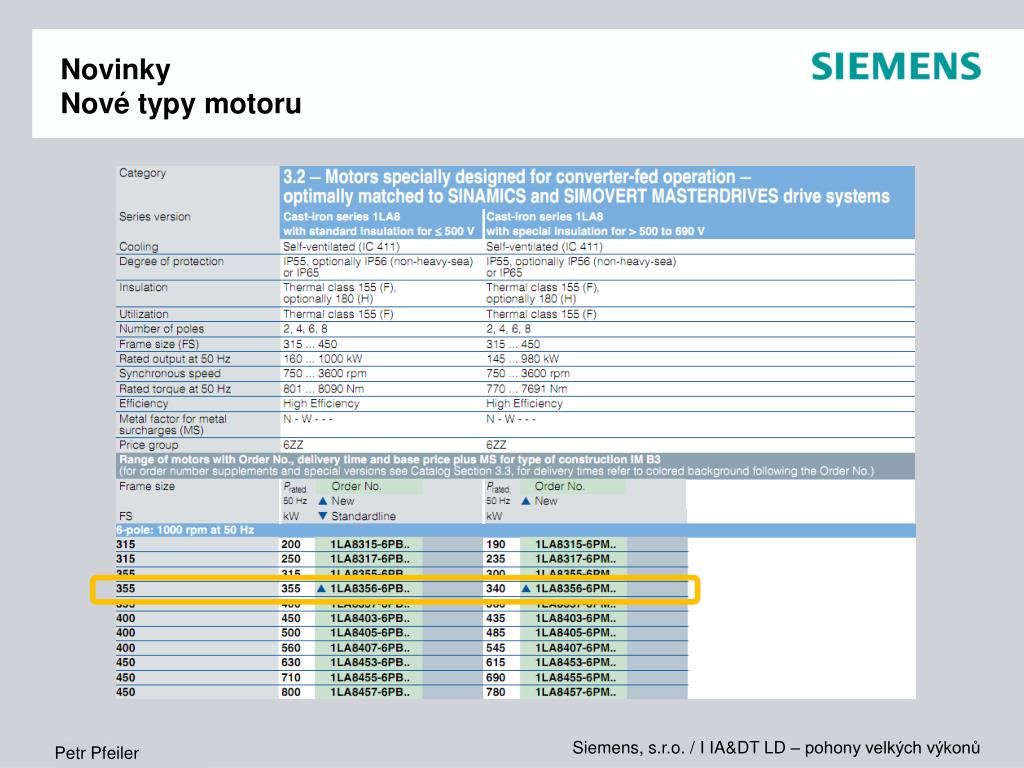Click the 780 kW rated power cell
This screenshot has width=1024, height=768.
[x=496, y=692]
